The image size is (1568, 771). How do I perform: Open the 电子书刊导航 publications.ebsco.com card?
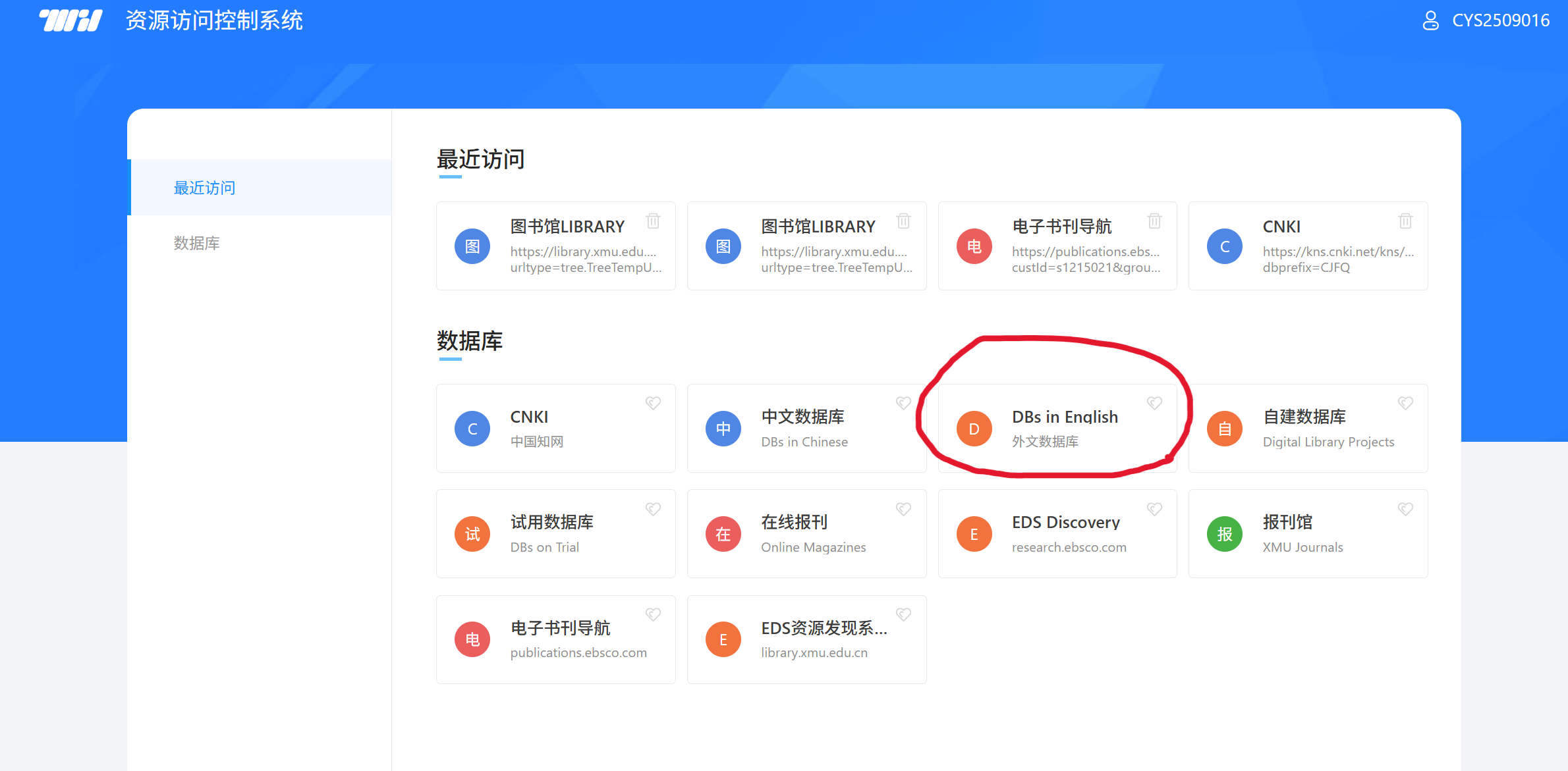click(555, 639)
